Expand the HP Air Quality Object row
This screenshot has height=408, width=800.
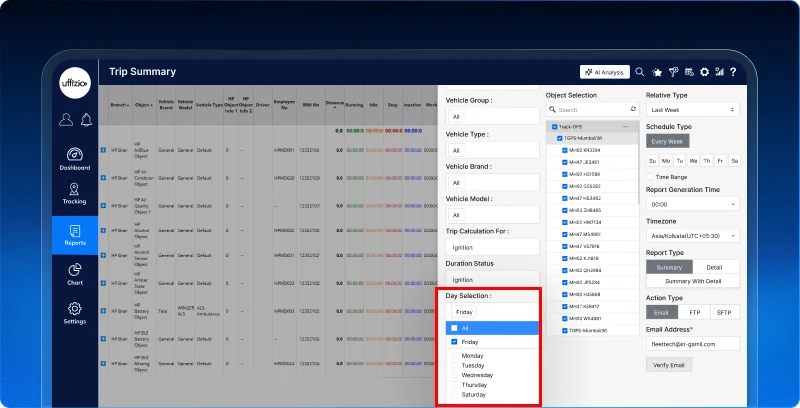tap(104, 206)
